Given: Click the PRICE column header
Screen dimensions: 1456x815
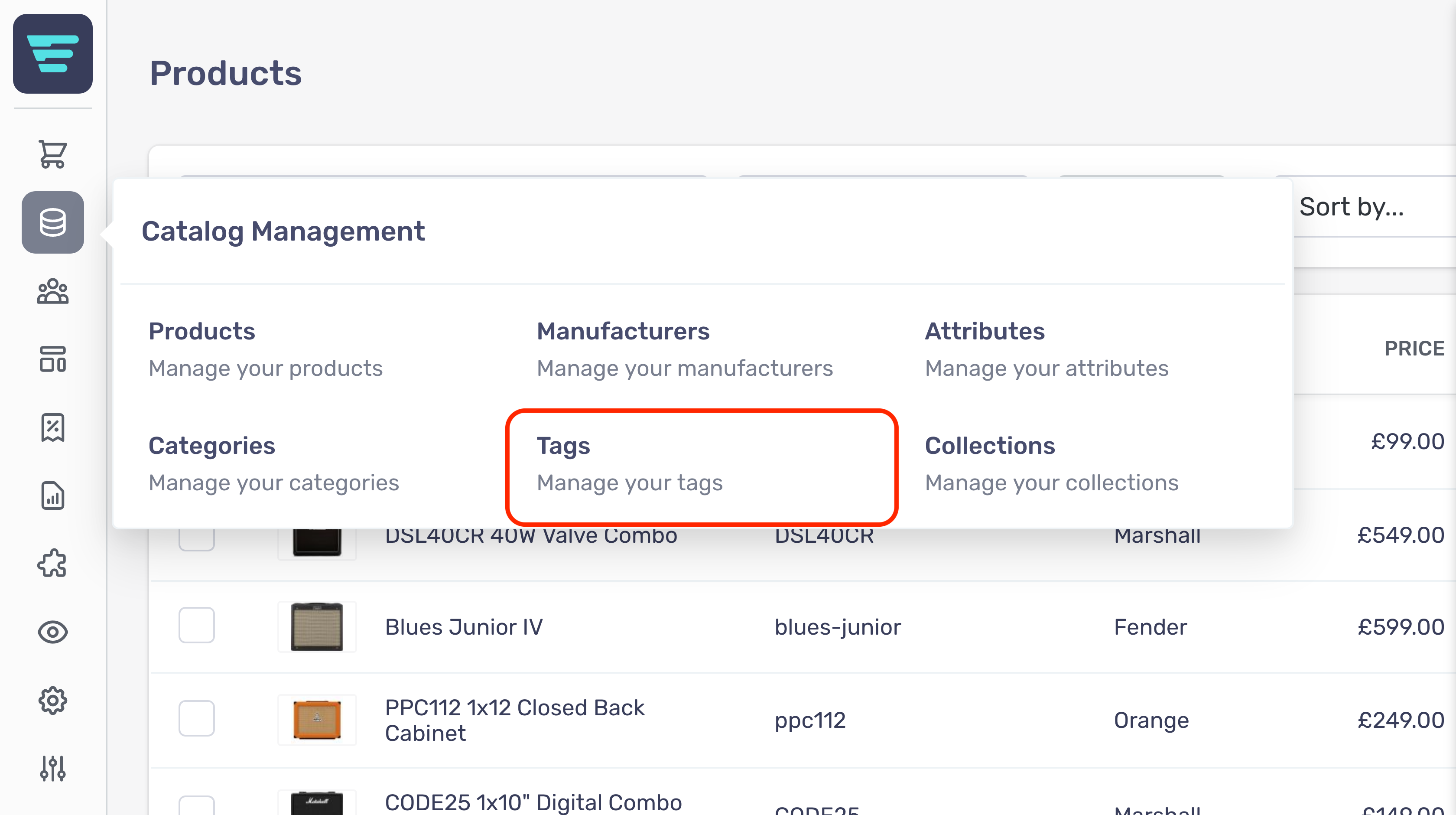Looking at the screenshot, I should pos(1414,349).
